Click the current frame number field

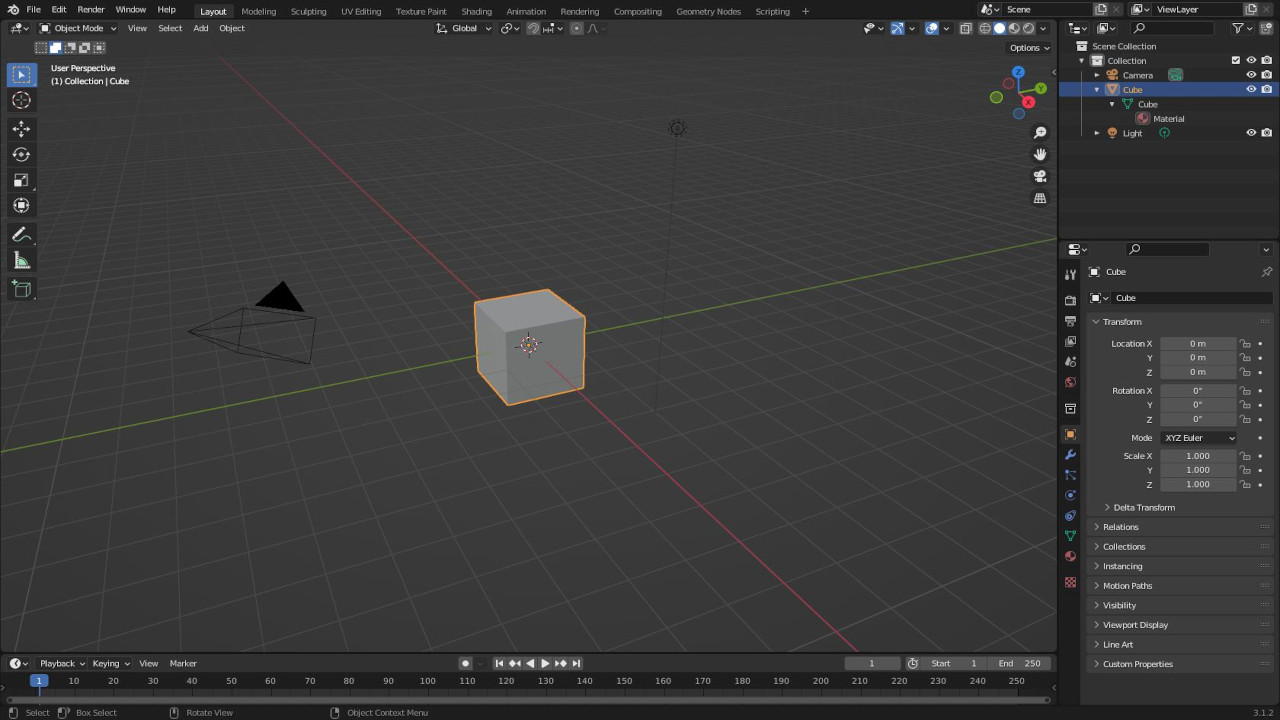[x=871, y=663]
